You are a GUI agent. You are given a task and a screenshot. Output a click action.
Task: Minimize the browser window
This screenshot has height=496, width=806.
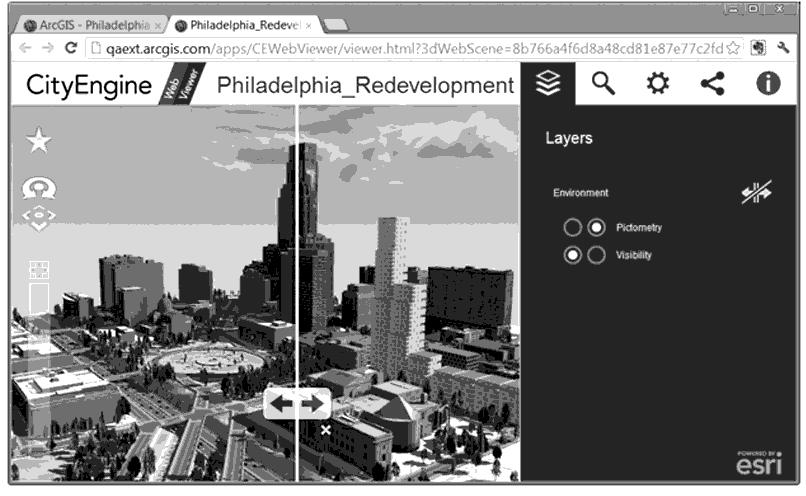pyautogui.click(x=732, y=8)
